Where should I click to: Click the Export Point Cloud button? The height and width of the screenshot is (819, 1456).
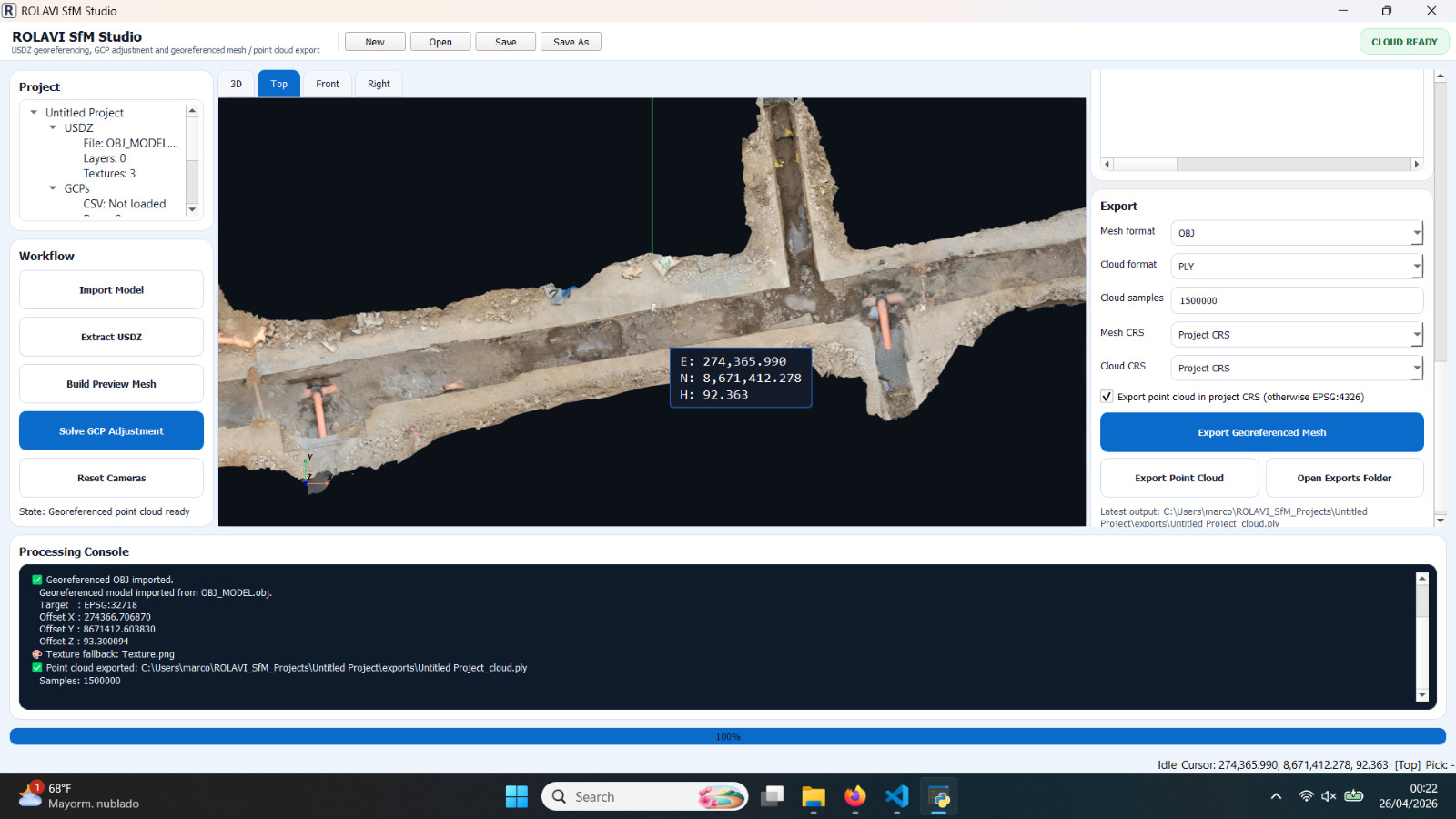pos(1179,478)
